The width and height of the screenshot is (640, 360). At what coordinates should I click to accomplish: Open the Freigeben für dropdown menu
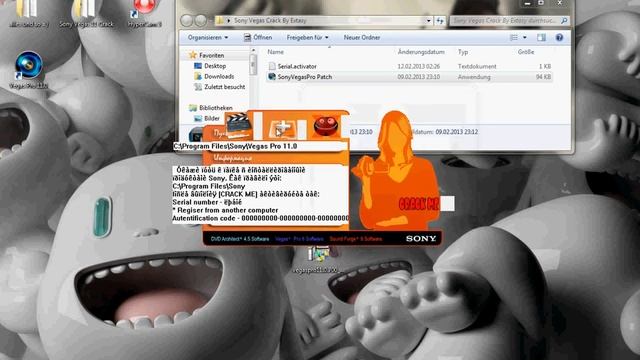point(307,38)
